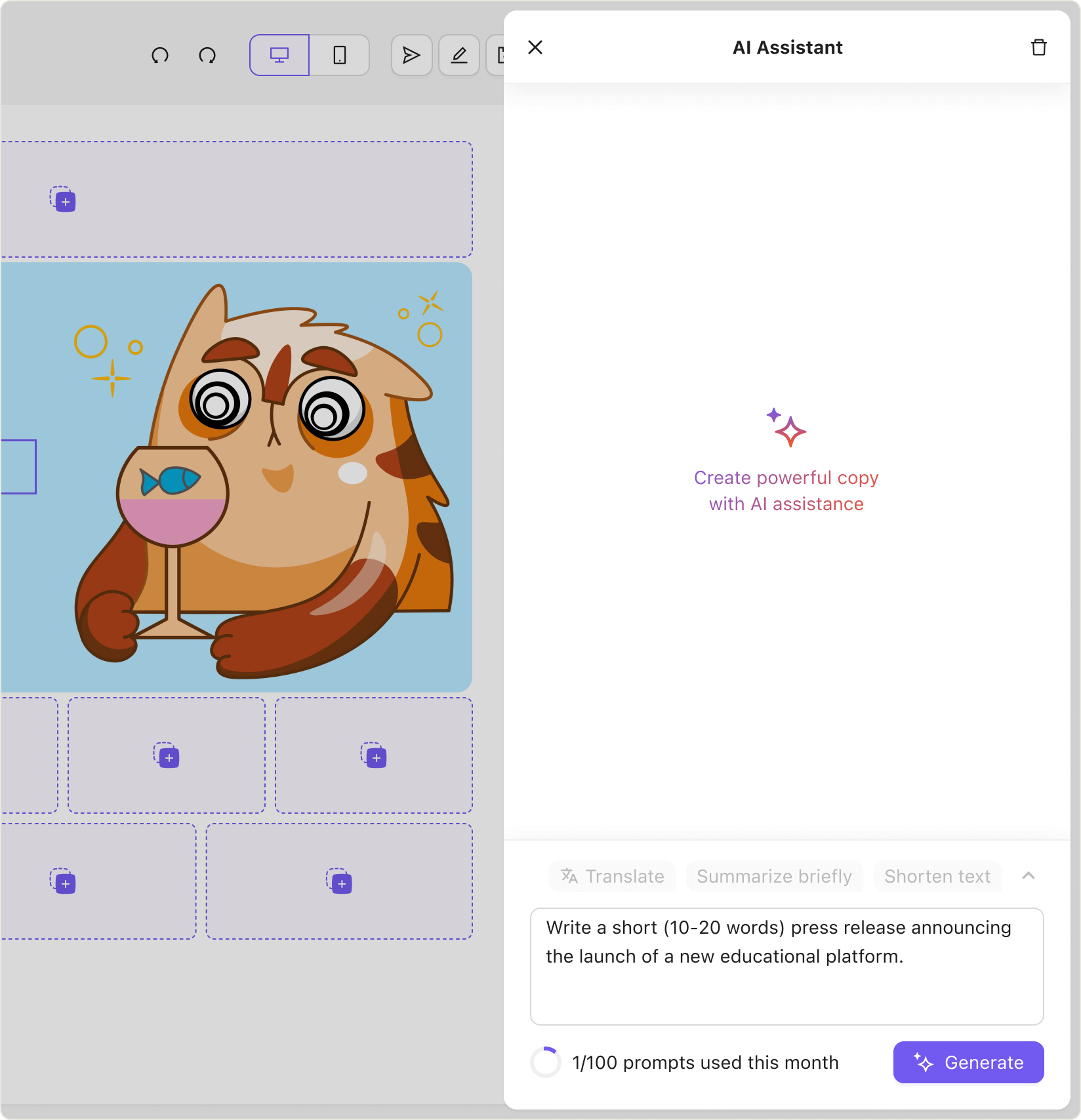
Task: Add block in right column under image
Action: pyautogui.click(x=374, y=755)
